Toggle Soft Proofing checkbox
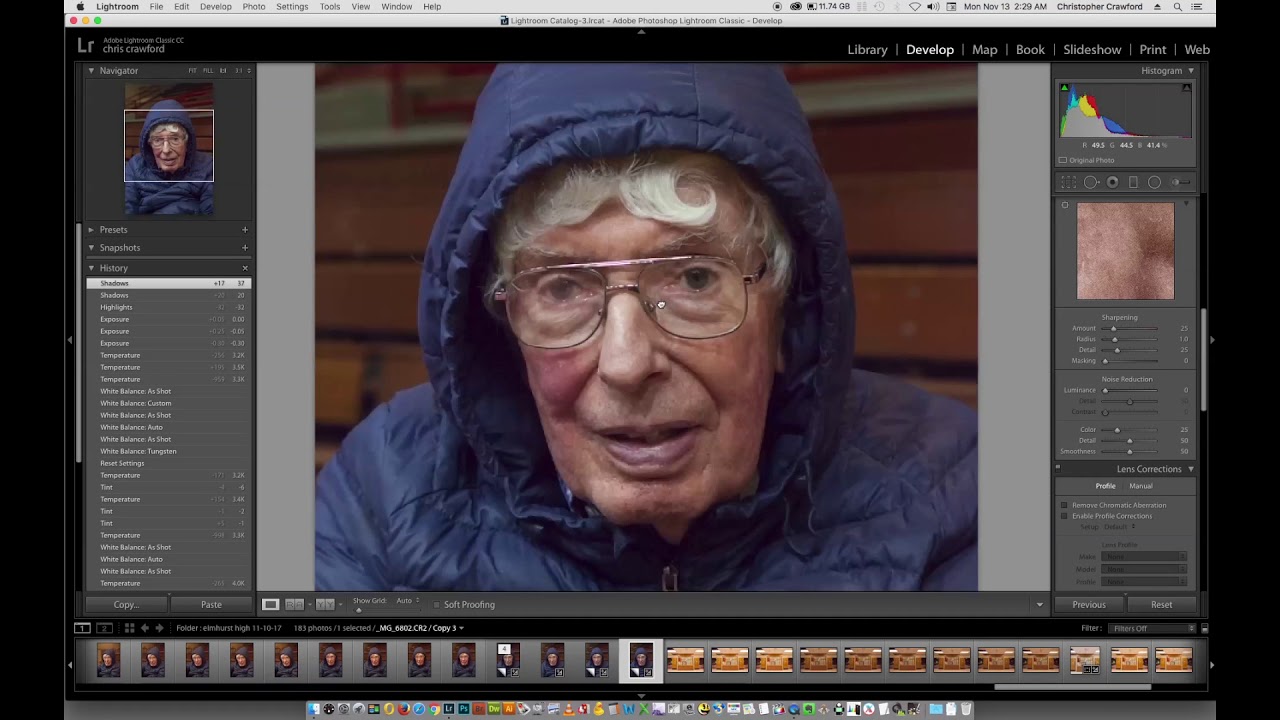 [436, 604]
